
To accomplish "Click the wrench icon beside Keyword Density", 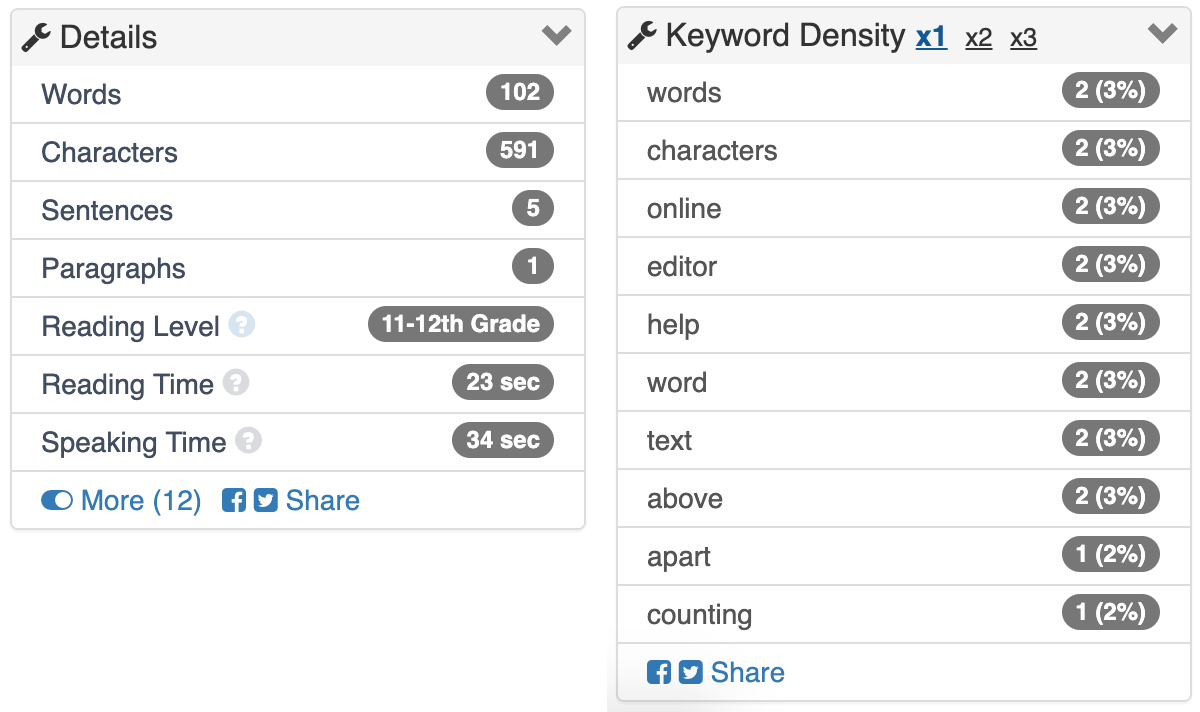I will pyautogui.click(x=642, y=36).
